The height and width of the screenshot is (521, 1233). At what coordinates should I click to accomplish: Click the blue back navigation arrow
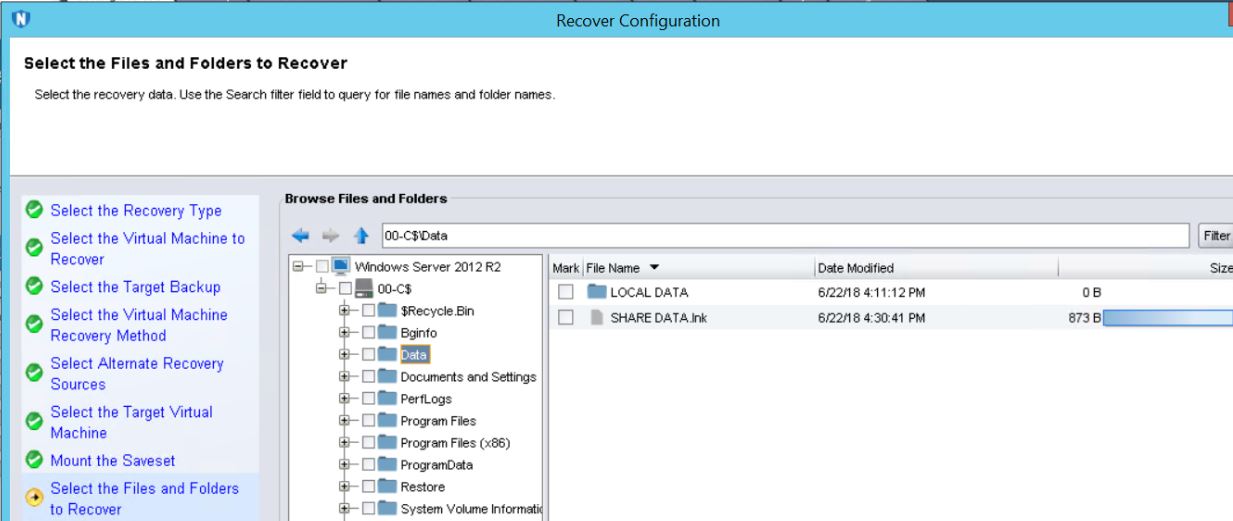click(300, 237)
